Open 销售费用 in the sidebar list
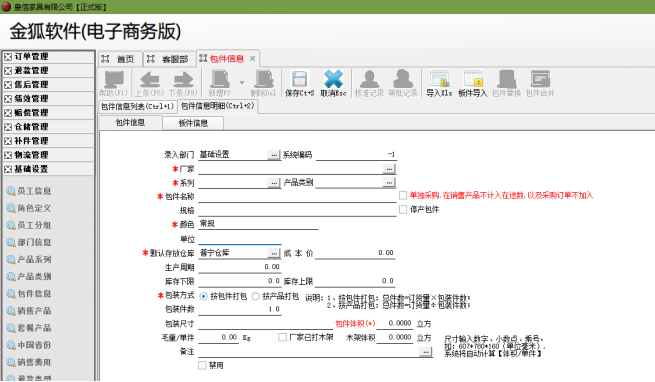The image size is (655, 382). point(29,362)
